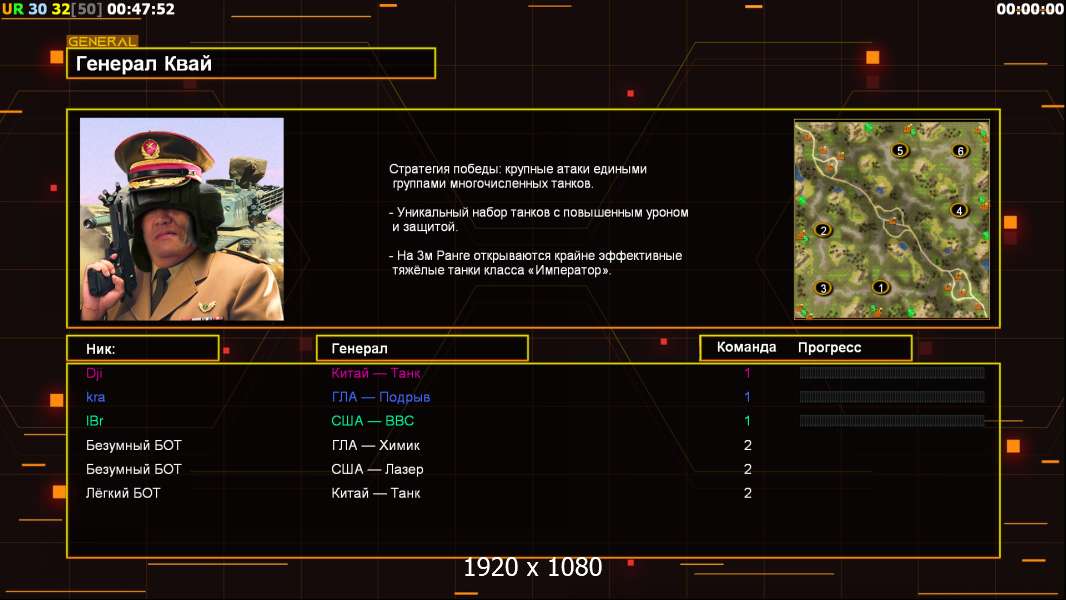The image size is (1066, 600).
Task: Select the "Безумный БОТ" in the США — Лазер row
Action: [x=133, y=469]
